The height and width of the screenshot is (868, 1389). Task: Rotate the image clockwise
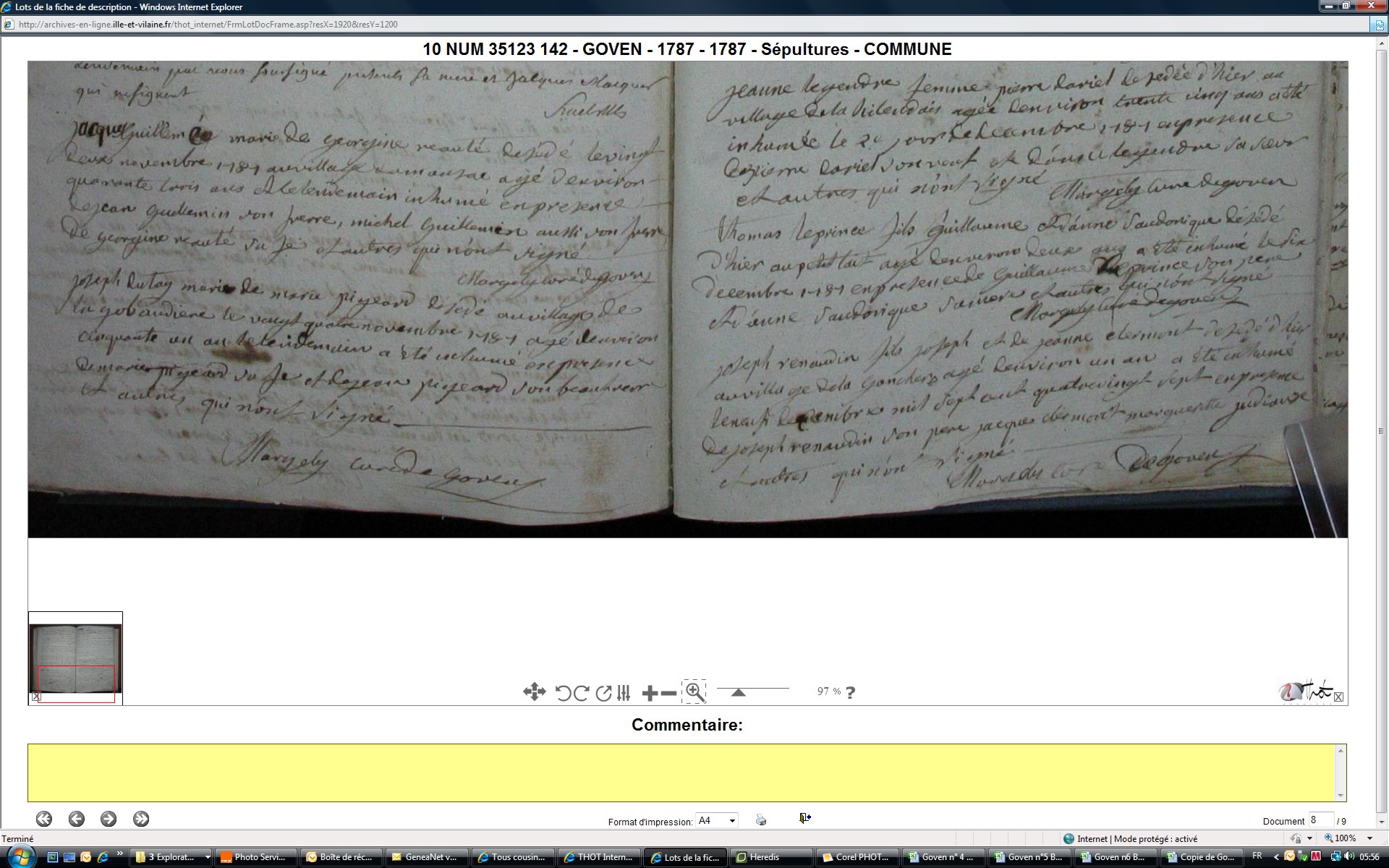(x=580, y=693)
